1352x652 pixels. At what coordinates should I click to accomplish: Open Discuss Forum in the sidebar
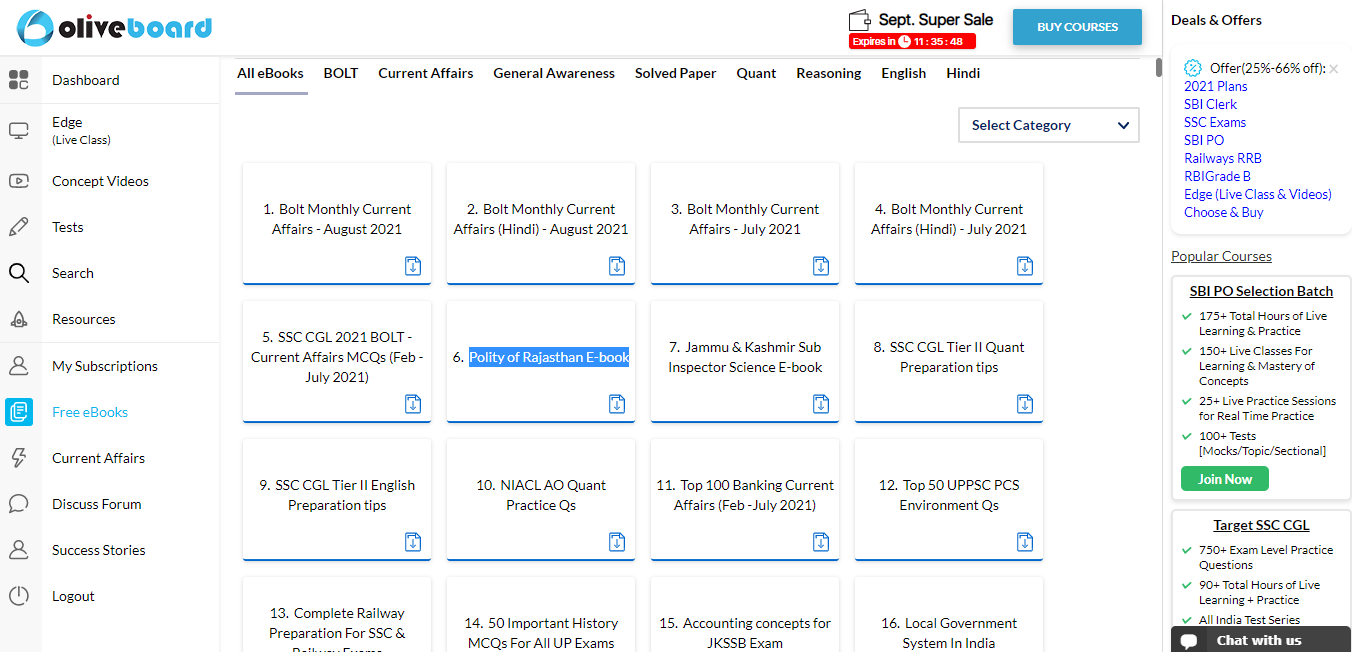(97, 504)
